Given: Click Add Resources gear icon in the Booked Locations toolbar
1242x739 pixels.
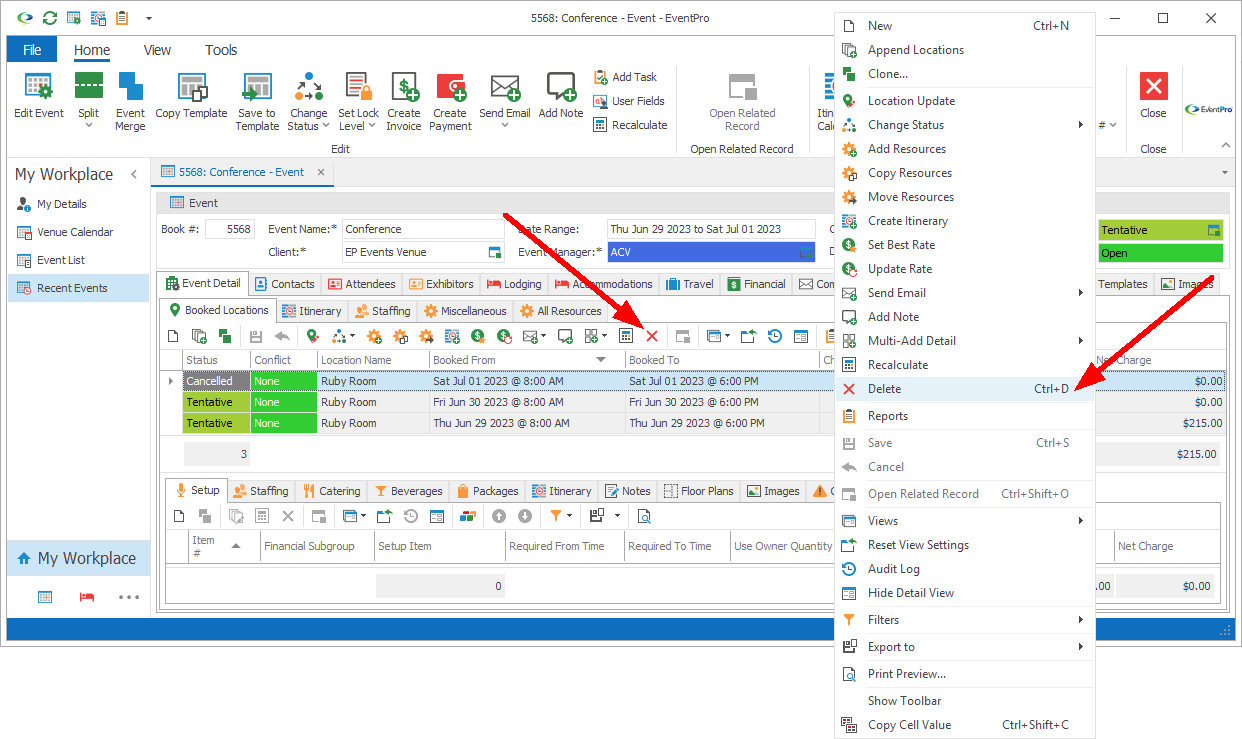Looking at the screenshot, I should point(375,336).
